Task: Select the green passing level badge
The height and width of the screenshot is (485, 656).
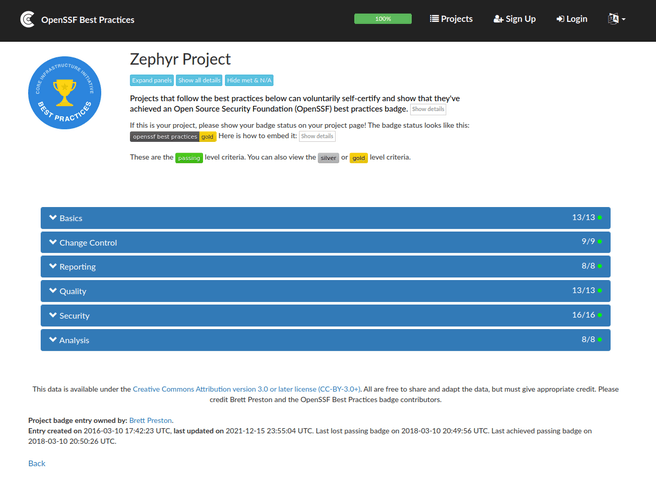Action: pos(189,158)
